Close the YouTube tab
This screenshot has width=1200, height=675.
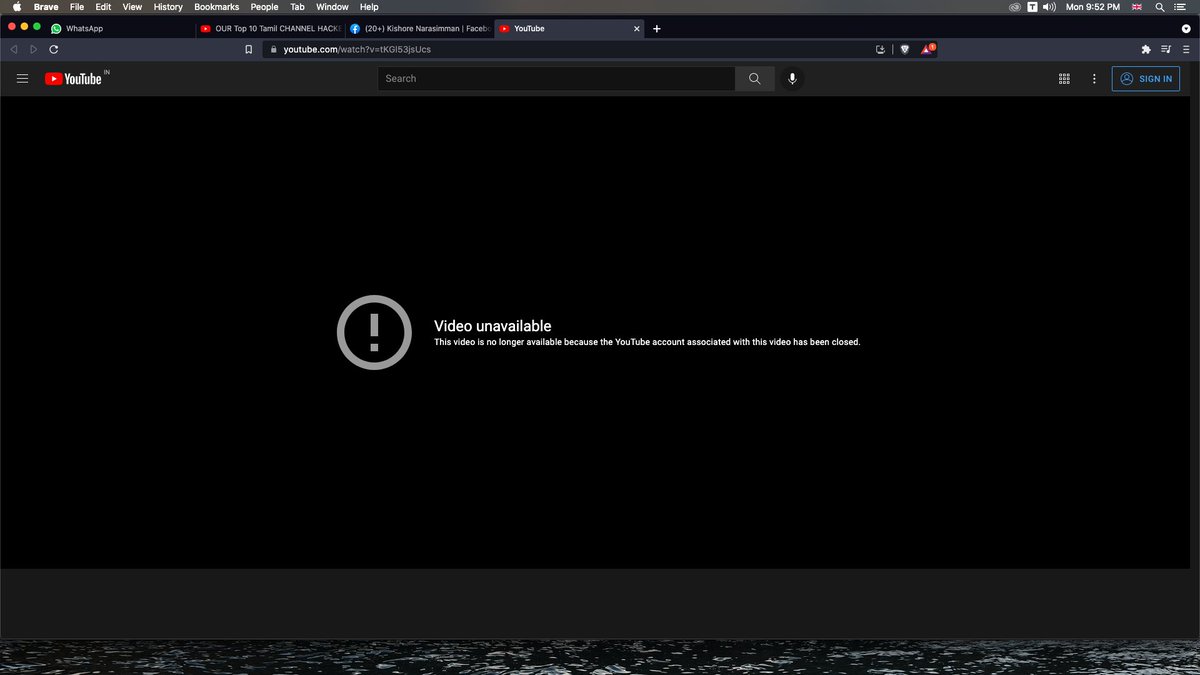pos(637,29)
